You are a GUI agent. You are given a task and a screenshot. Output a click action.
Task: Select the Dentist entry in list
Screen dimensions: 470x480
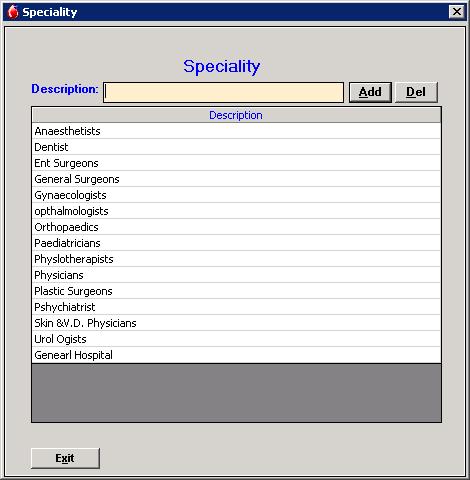[236, 147]
